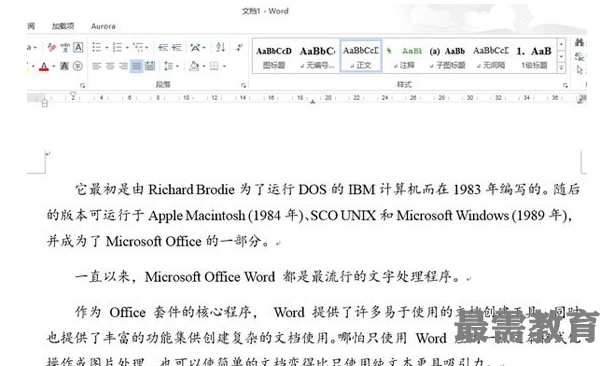
Task: Toggle the highlighted Justify alignment button
Action: point(136,66)
